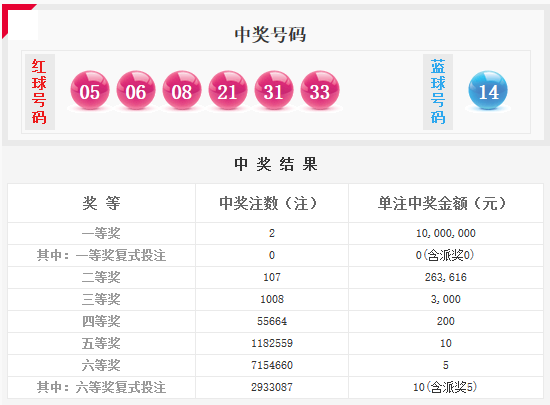Click the fourth prize count 55664

point(272,321)
